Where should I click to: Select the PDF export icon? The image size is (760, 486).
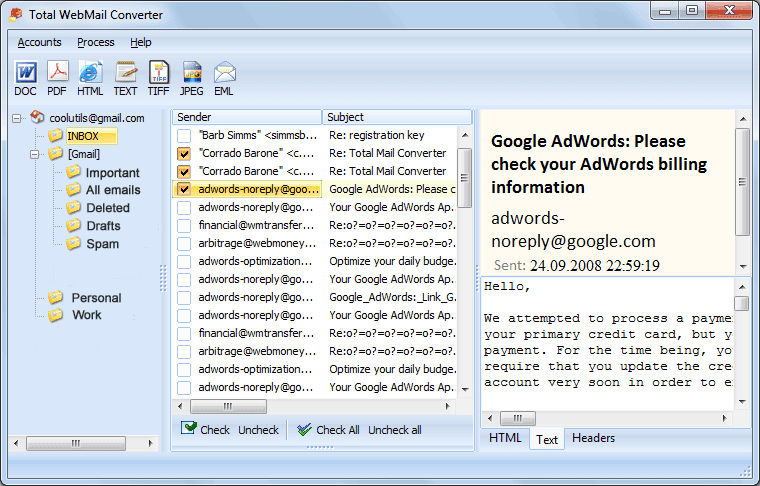(57, 78)
